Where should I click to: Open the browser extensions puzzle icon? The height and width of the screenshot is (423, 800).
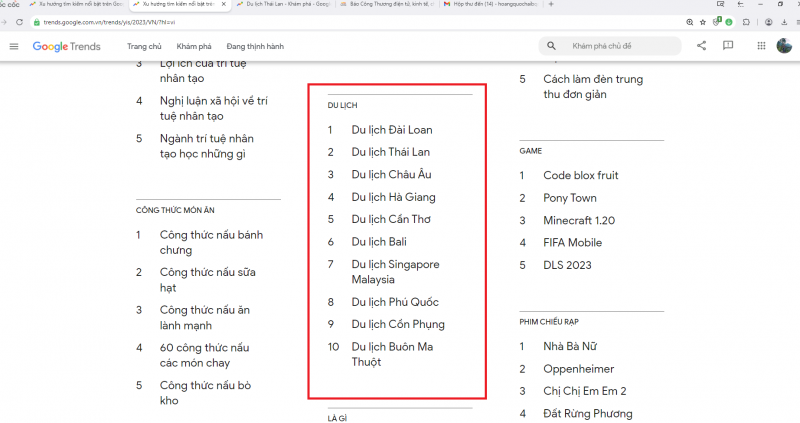click(748, 20)
